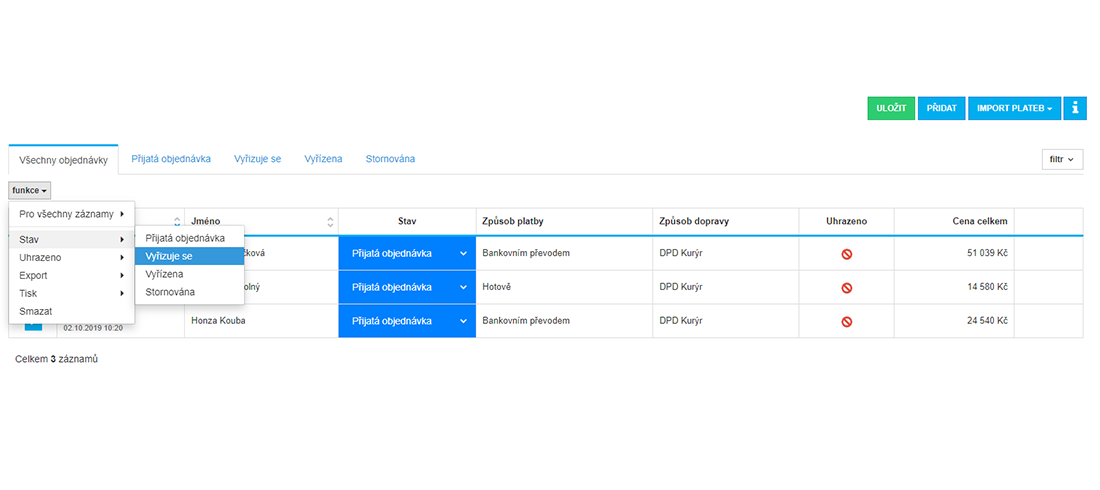
Task: Expand the Uhrazeno submenu
Action: 72,258
